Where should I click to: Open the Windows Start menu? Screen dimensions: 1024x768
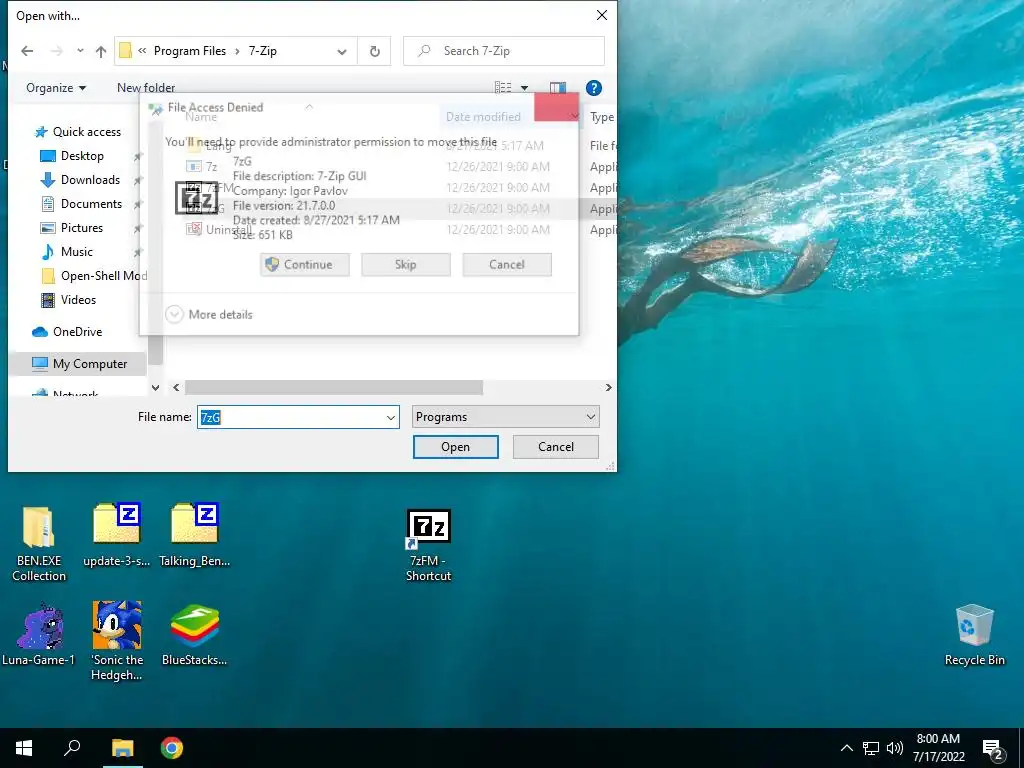coord(24,748)
